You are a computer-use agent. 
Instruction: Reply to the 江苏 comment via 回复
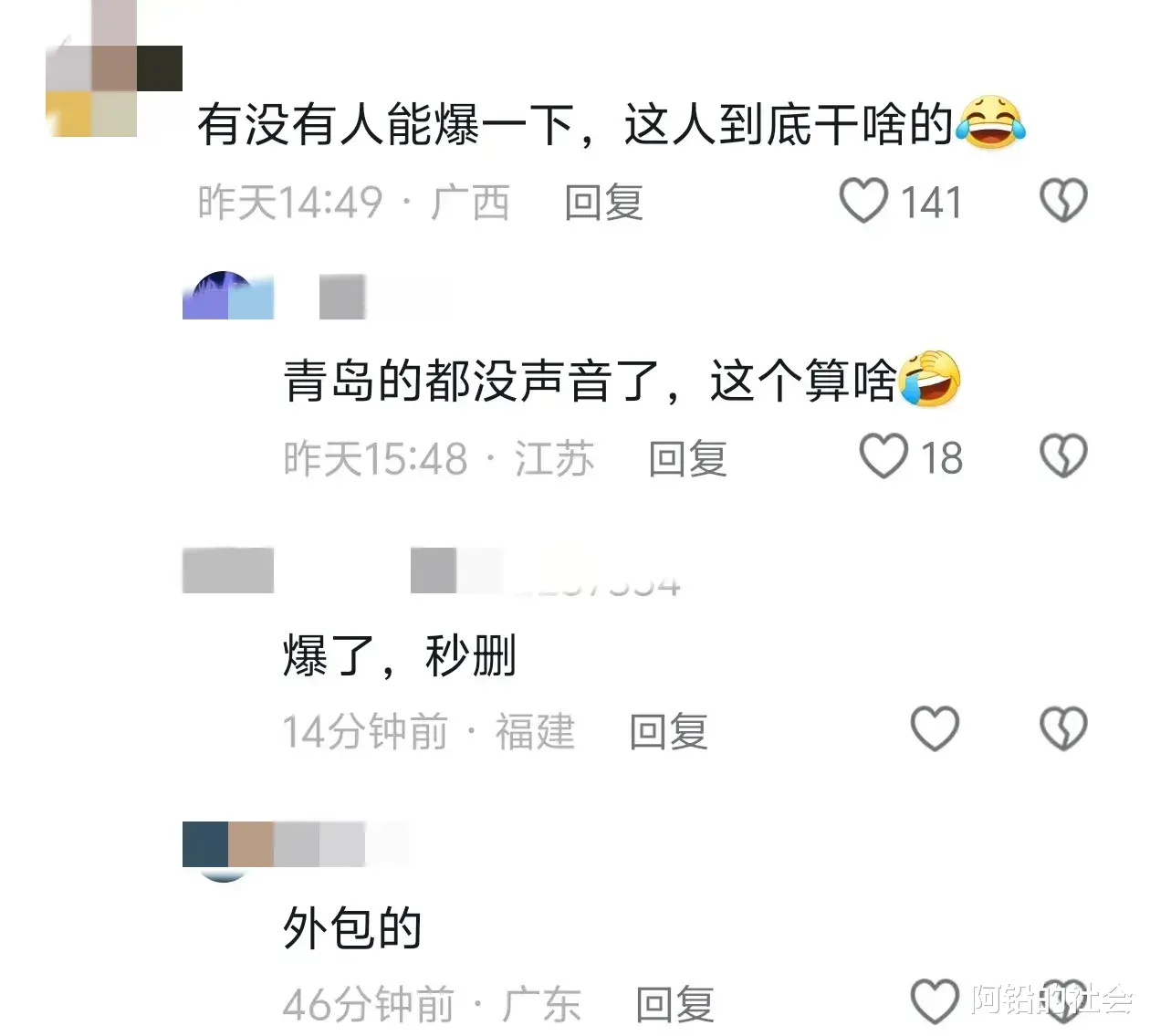[x=687, y=458]
